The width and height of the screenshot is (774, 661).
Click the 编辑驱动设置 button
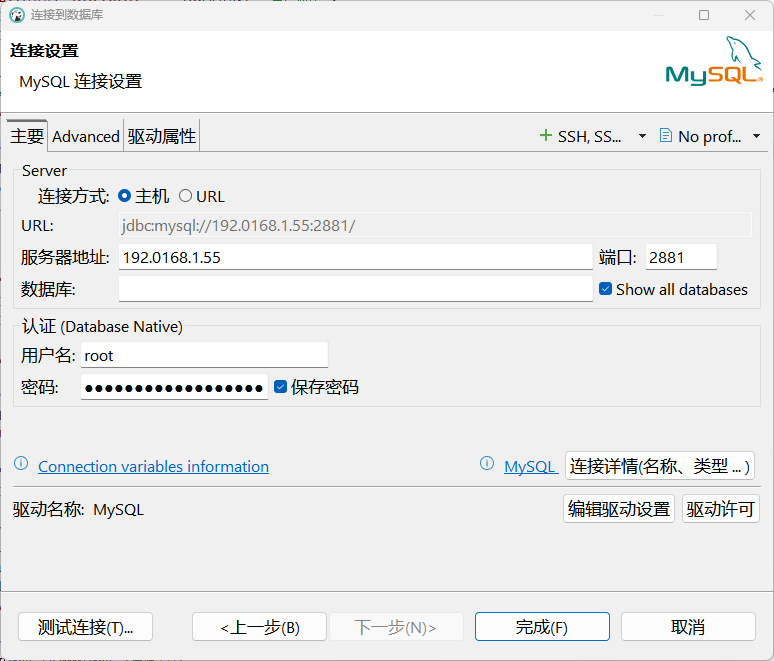click(619, 509)
